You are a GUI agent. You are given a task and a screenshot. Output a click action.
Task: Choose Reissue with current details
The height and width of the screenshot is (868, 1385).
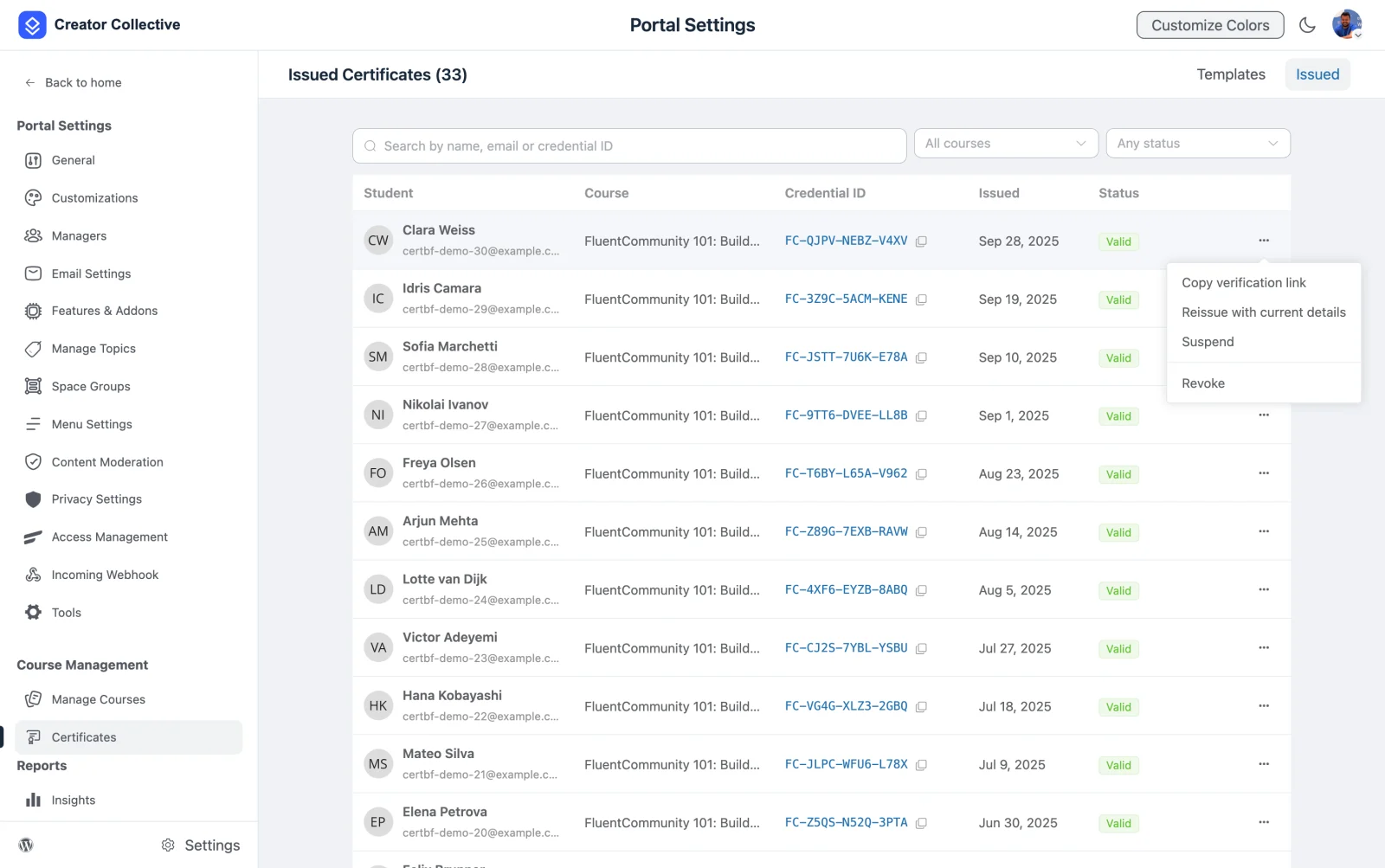coord(1264,312)
